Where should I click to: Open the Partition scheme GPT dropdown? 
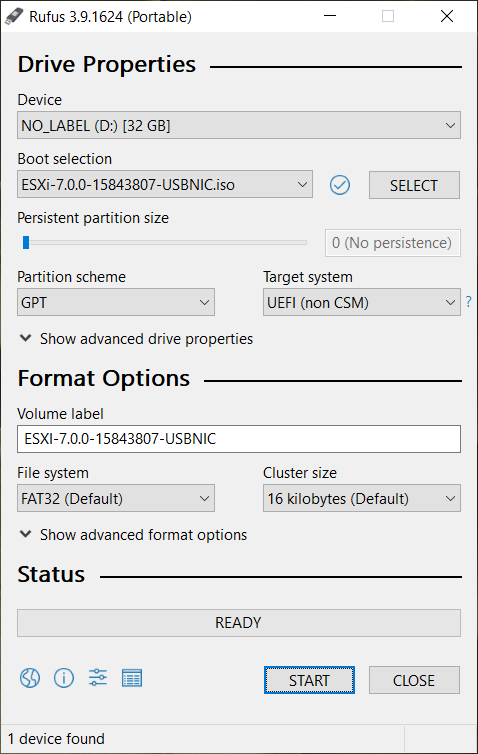click(x=116, y=302)
